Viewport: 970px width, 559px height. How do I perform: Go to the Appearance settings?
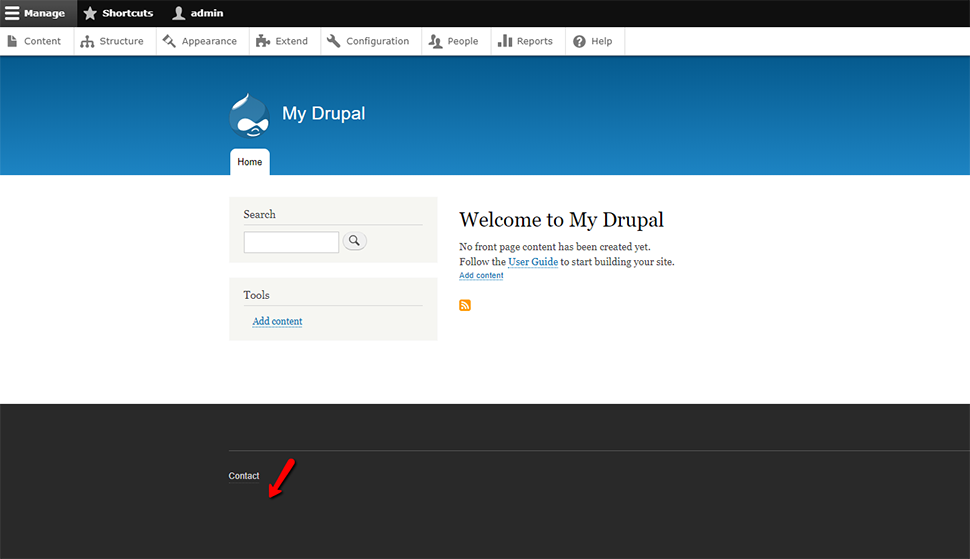pyautogui.click(x=200, y=41)
